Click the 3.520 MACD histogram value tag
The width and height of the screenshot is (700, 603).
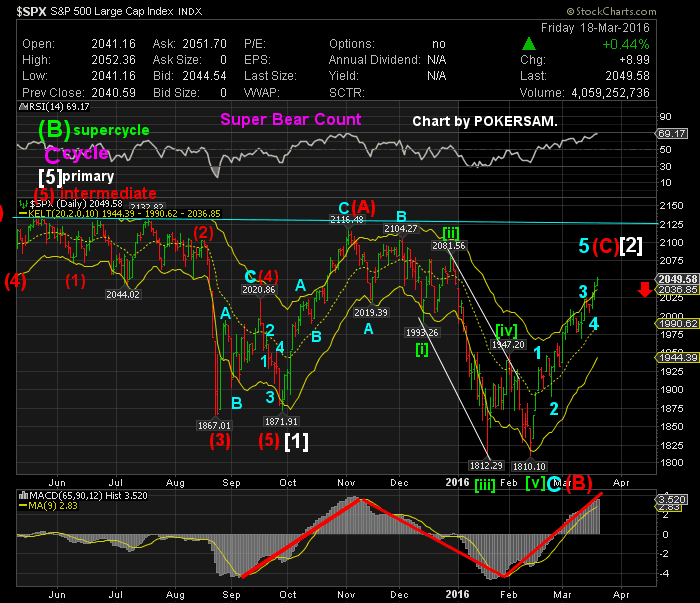(x=670, y=497)
